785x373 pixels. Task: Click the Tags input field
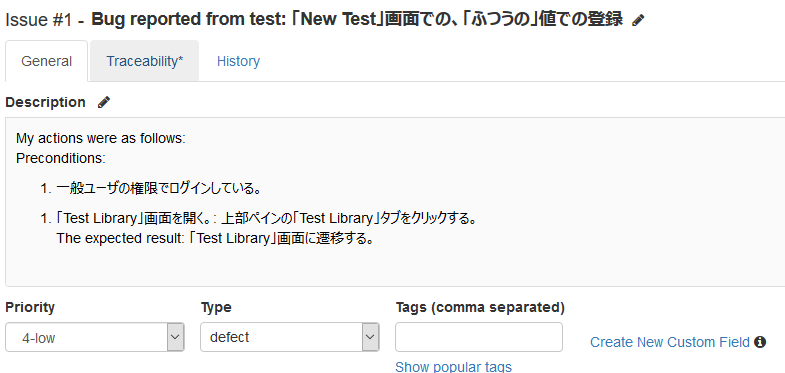coord(479,337)
